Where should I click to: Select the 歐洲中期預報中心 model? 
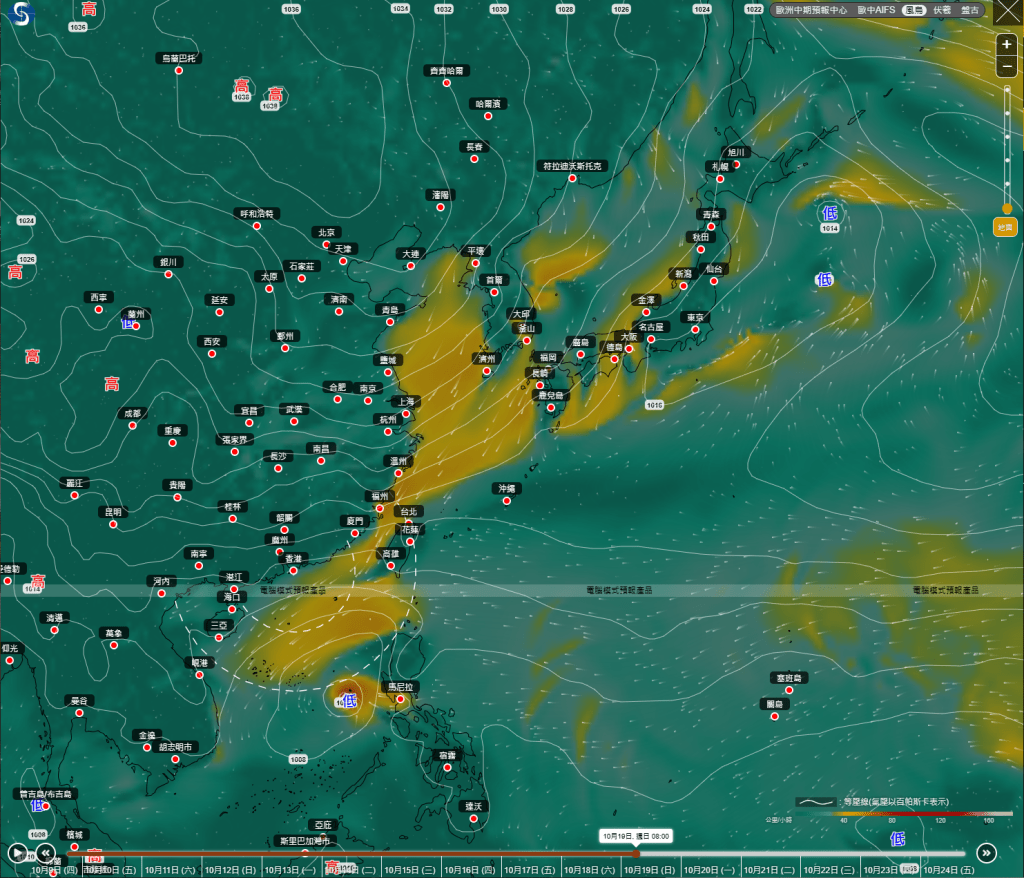[811, 10]
